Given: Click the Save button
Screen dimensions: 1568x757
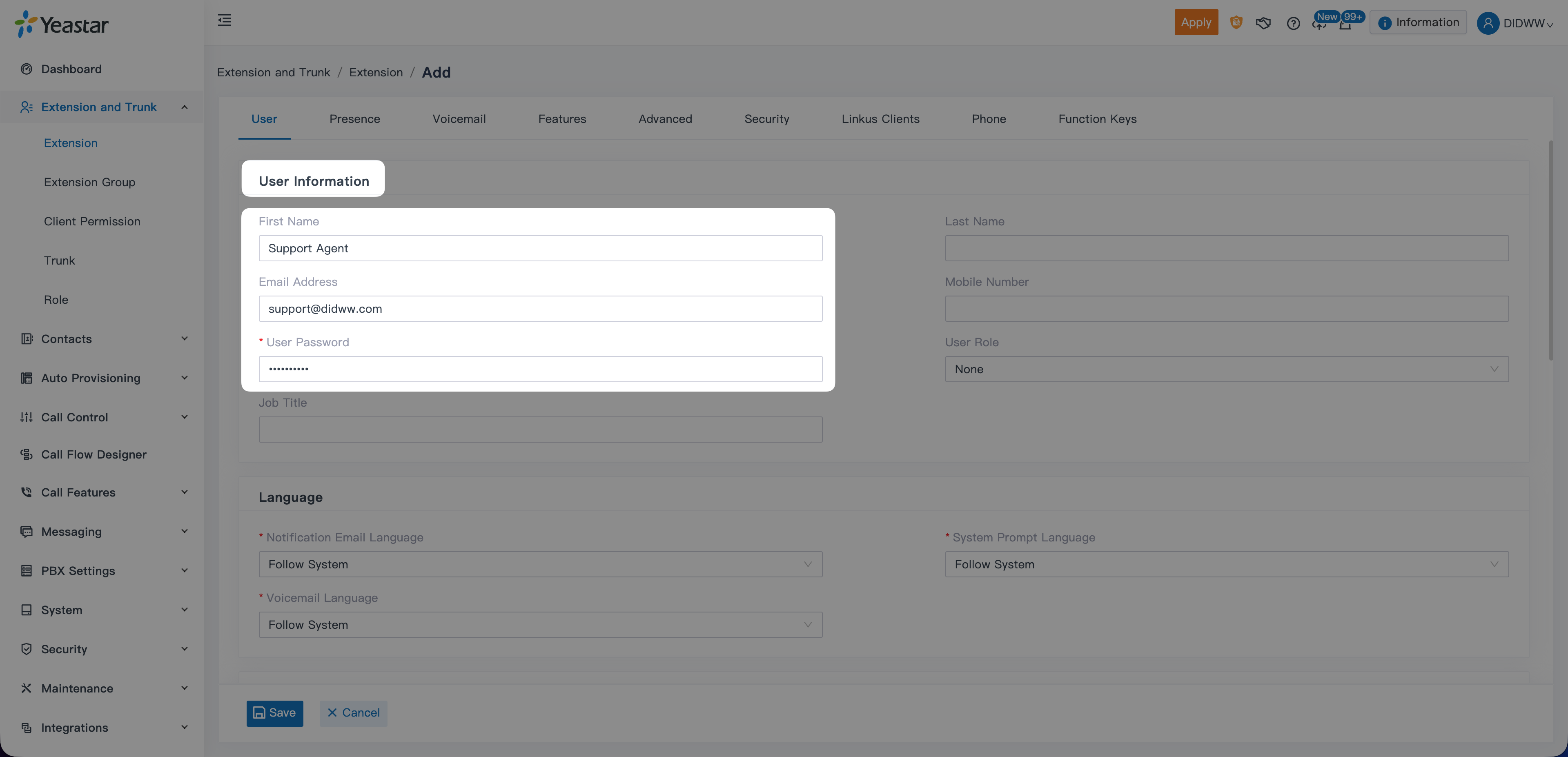Looking at the screenshot, I should [274, 713].
